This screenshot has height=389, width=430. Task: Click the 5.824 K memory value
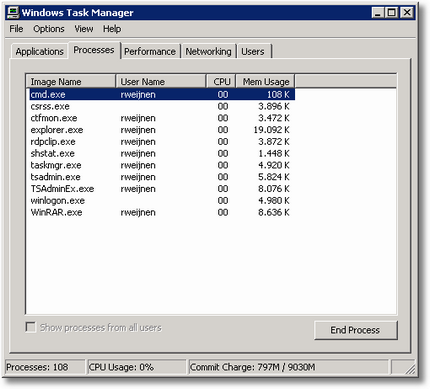[274, 177]
